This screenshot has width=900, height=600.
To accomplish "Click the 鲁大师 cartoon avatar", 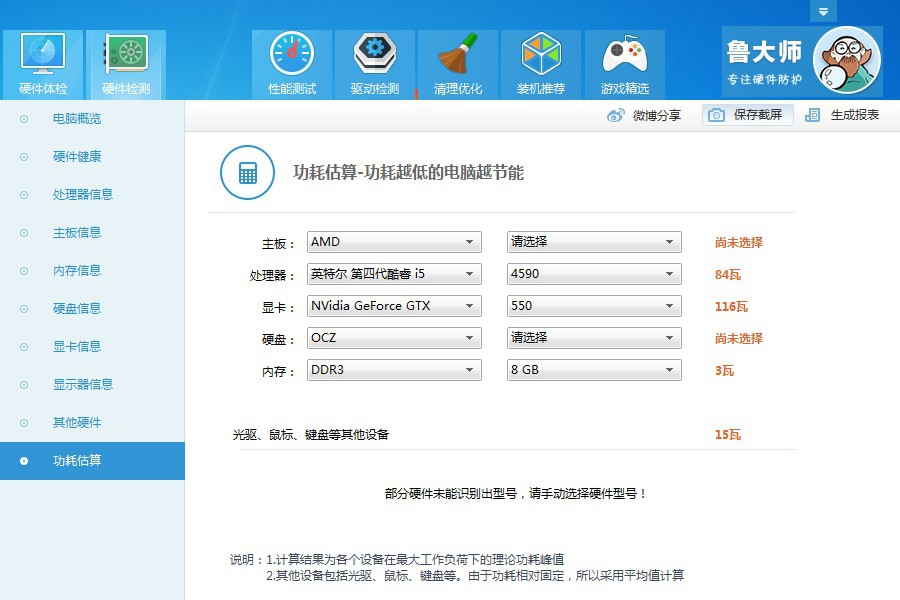I will [x=847, y=60].
